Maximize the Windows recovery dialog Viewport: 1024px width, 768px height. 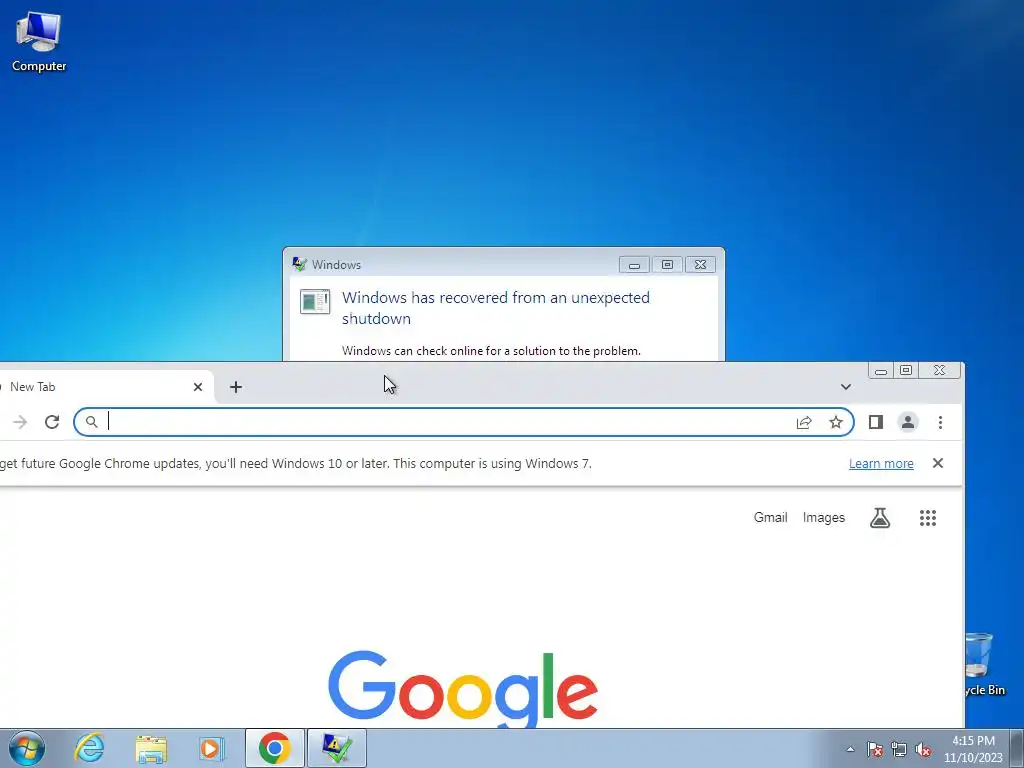(667, 264)
